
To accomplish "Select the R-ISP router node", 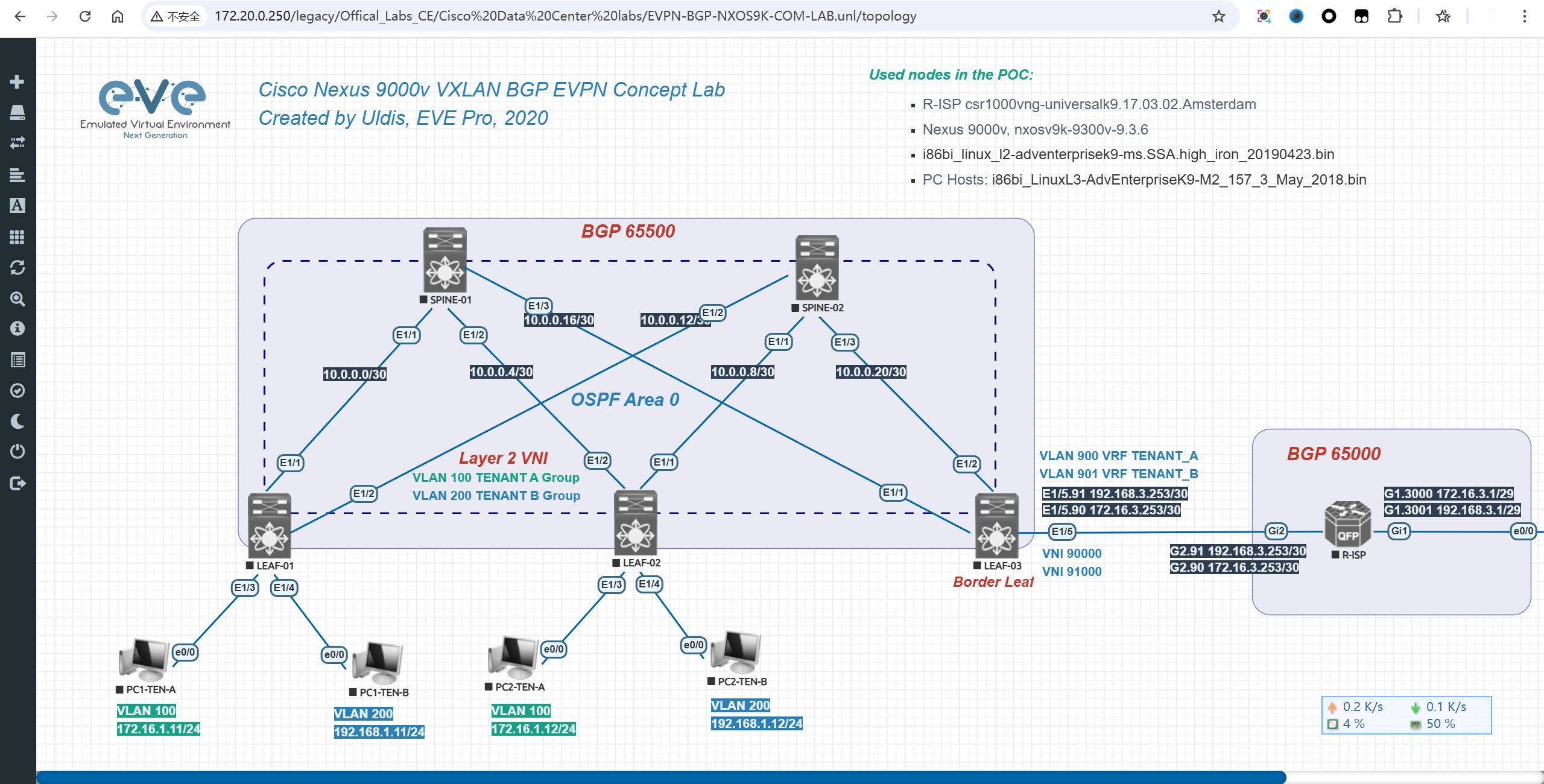I will (1347, 523).
